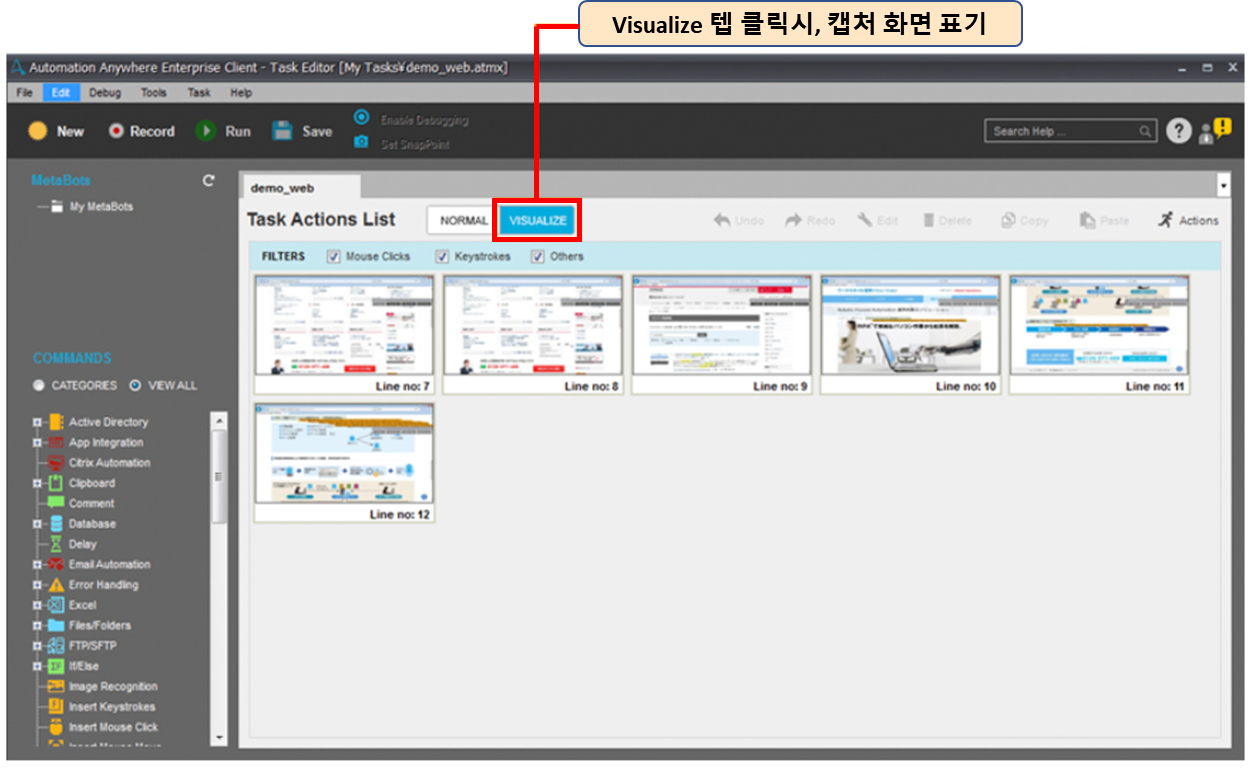Select the Delay hourglass icon

point(56,544)
